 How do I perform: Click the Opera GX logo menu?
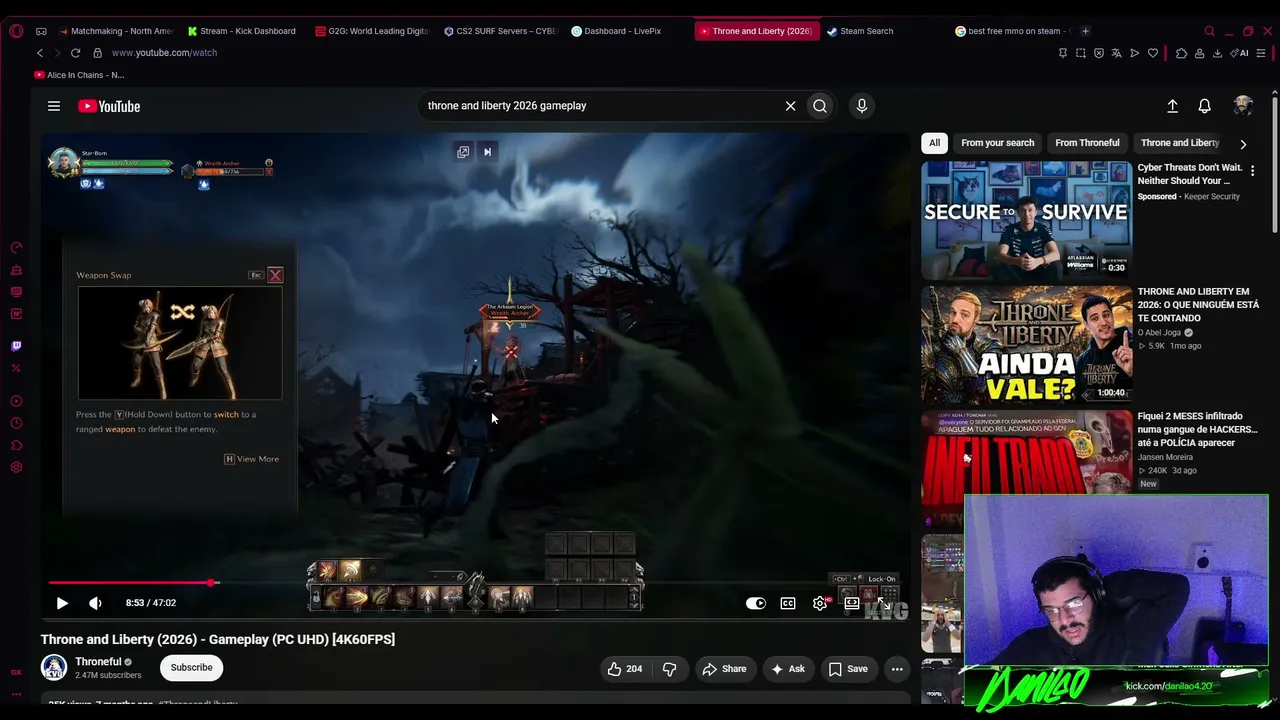point(16,31)
